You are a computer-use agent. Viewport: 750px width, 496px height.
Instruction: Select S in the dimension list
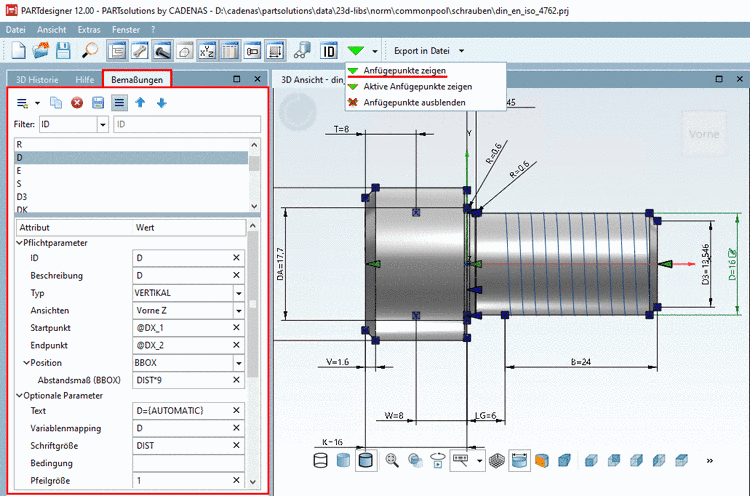19,183
